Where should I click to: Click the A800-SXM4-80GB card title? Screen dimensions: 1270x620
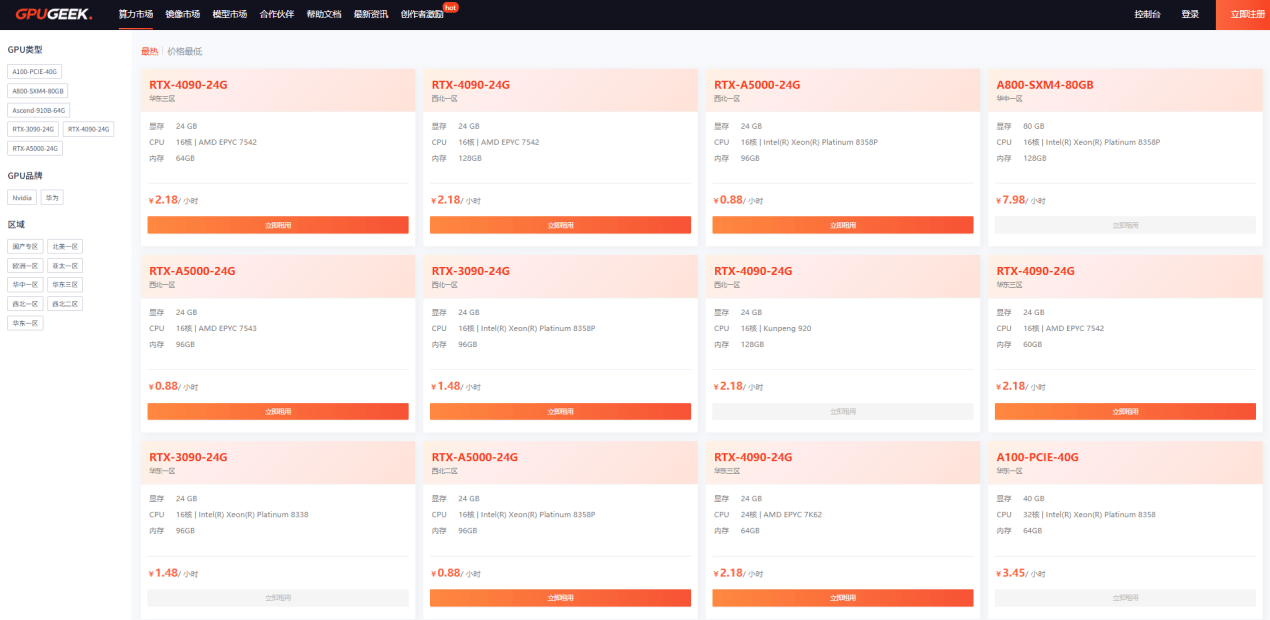click(x=1045, y=85)
